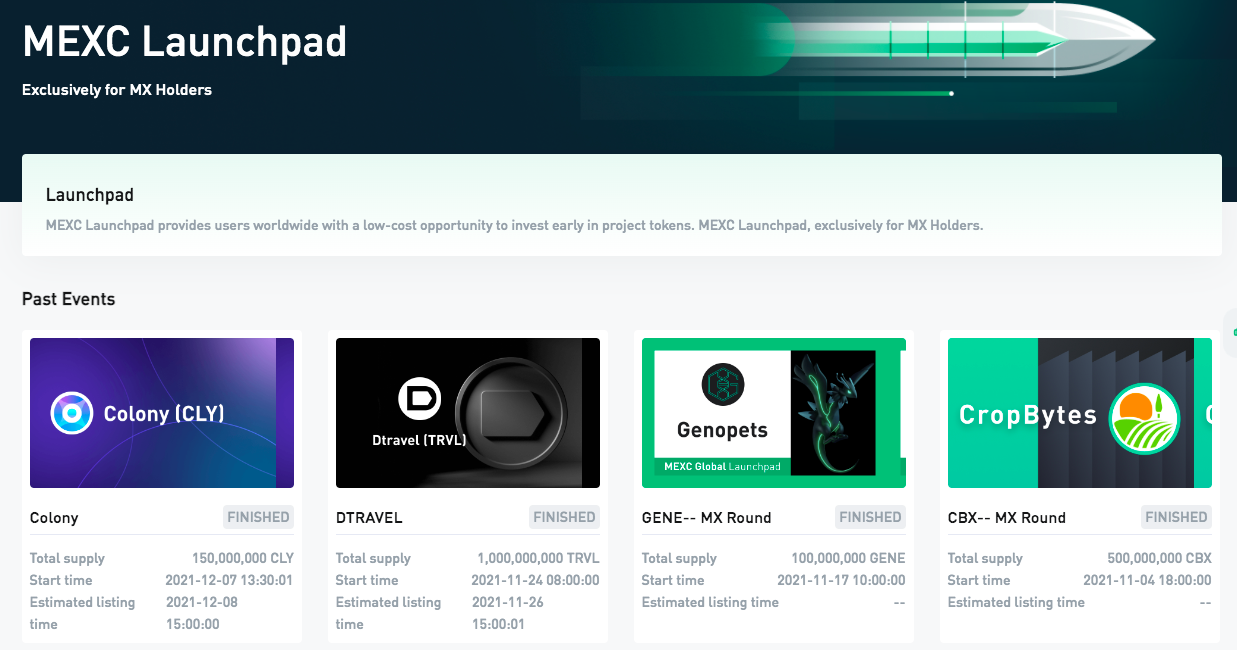The height and width of the screenshot is (650, 1237).
Task: Click the Colony circular logo icon
Action: point(72,413)
